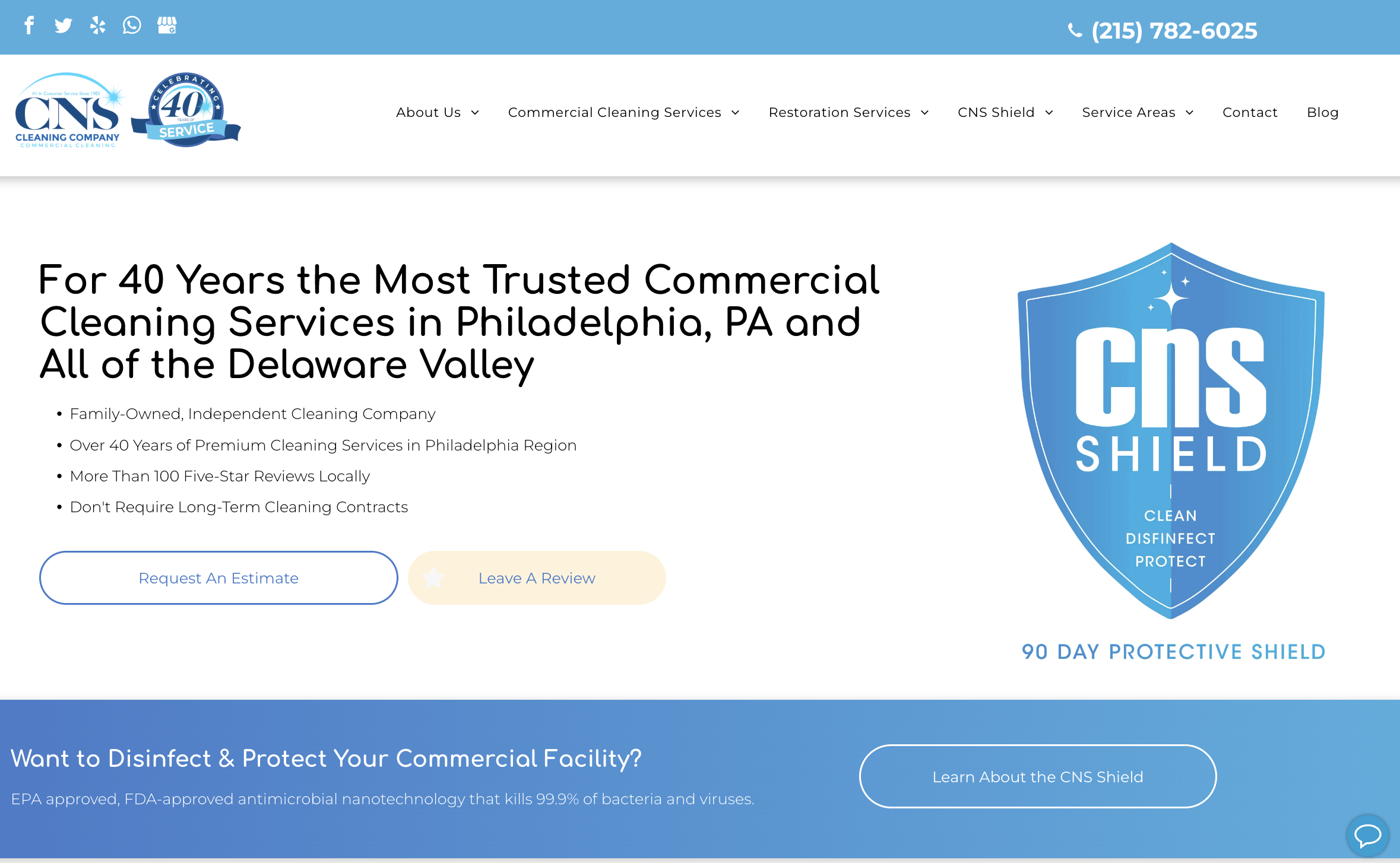This screenshot has width=1400, height=863.
Task: Click the Leave A Review link
Action: [x=536, y=577]
